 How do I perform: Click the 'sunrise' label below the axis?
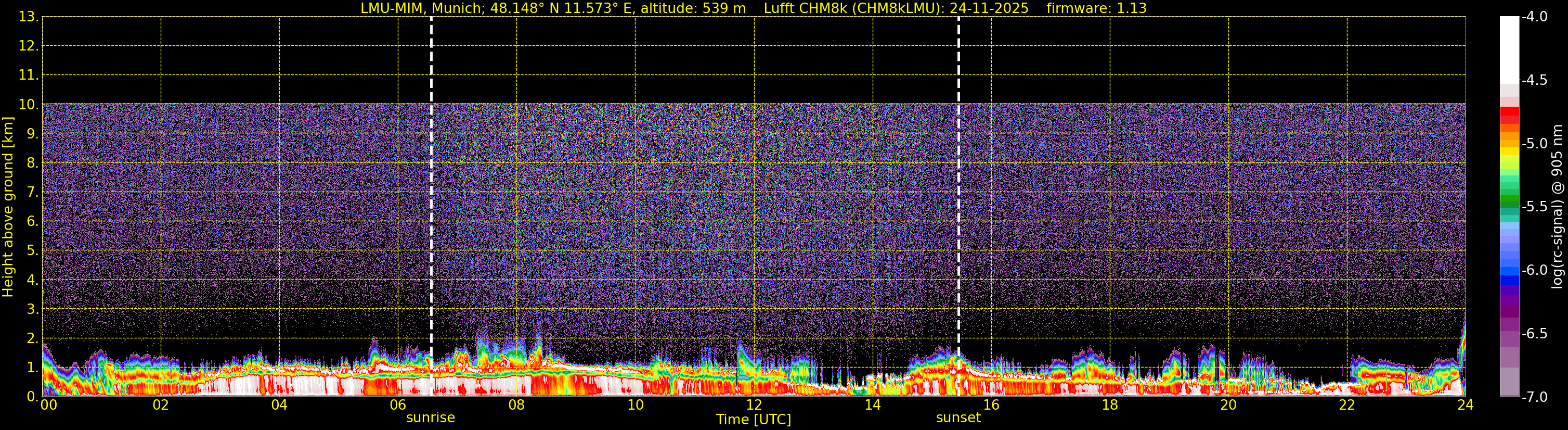tap(430, 418)
